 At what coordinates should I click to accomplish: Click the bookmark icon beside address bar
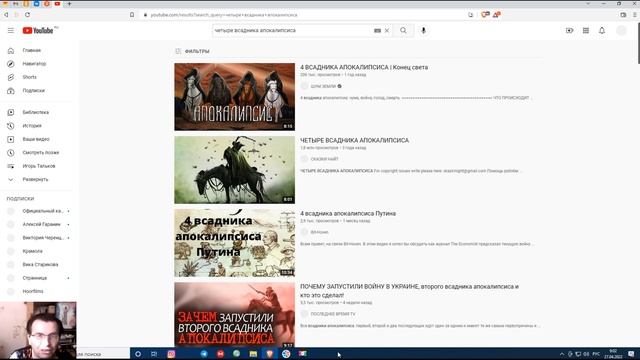(x=132, y=15)
